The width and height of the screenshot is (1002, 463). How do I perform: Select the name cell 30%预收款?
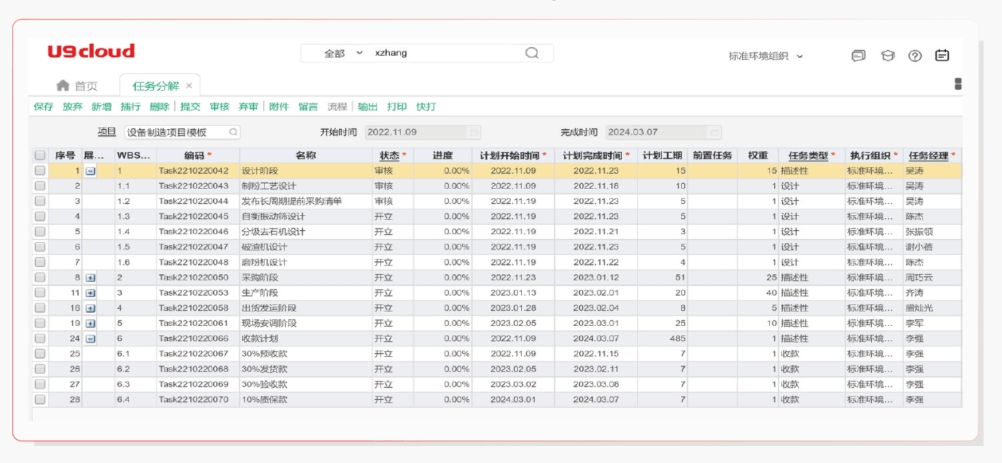[x=306, y=354]
